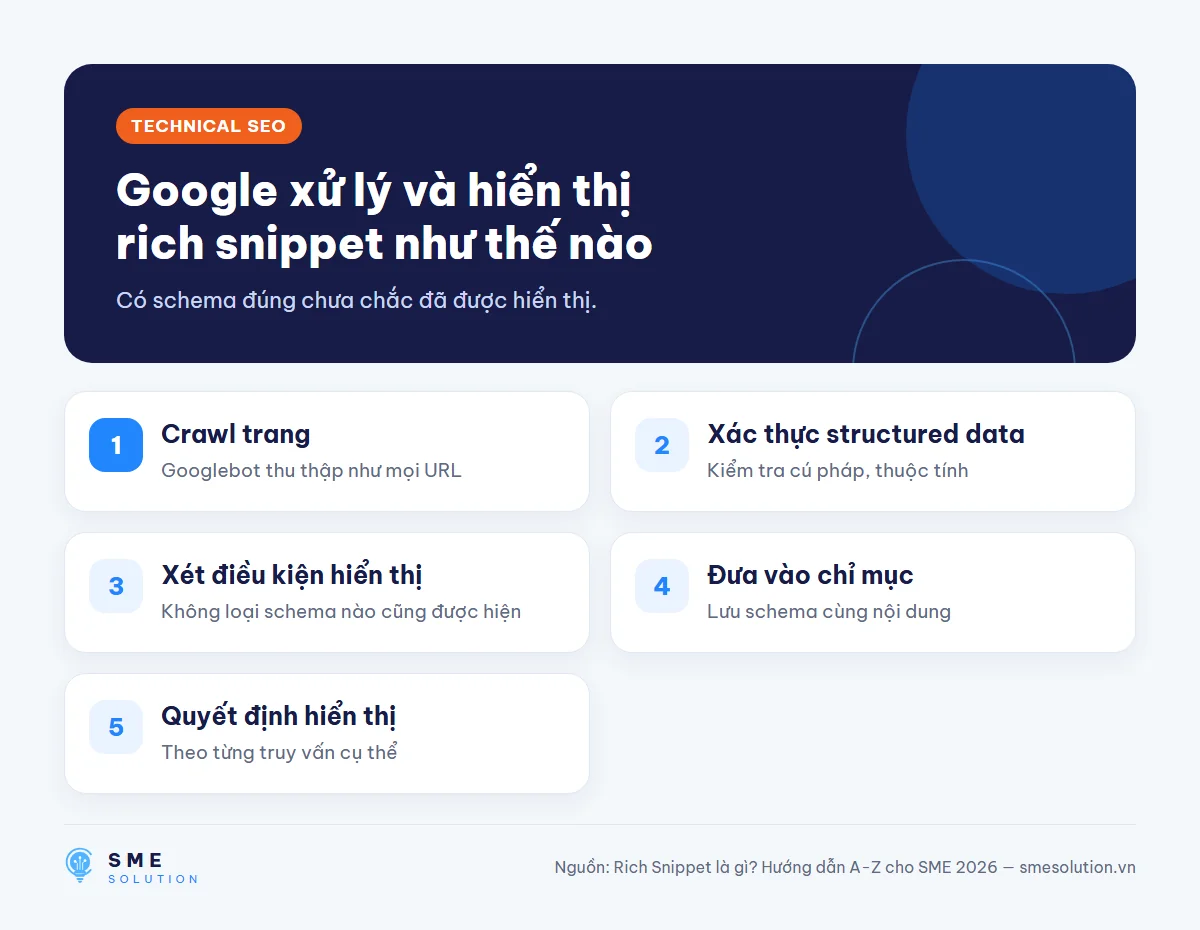Image resolution: width=1200 pixels, height=930 pixels.
Task: Click headline line 'rich snippet như thế nào'
Action: pyautogui.click(x=384, y=243)
